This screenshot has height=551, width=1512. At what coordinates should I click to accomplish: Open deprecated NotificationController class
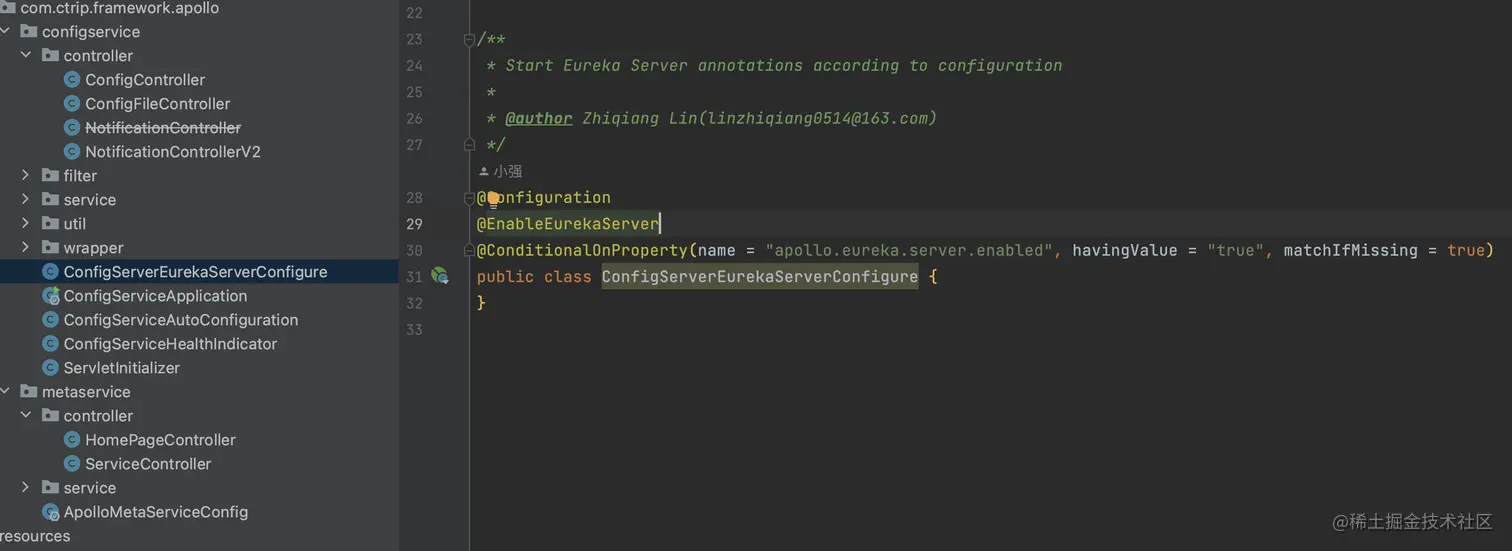pyautogui.click(x=163, y=128)
